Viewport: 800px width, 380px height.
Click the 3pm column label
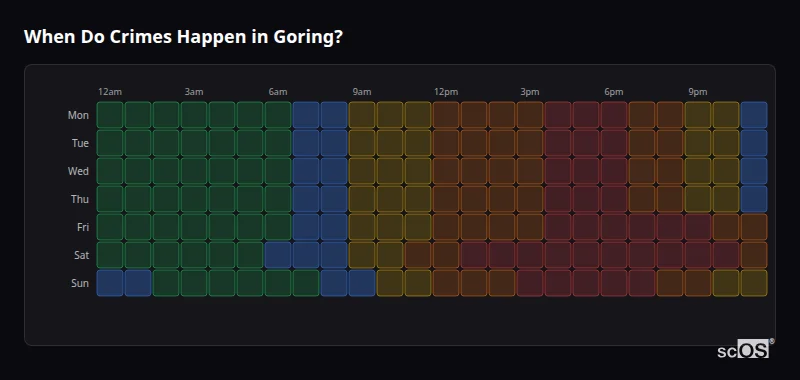[530, 92]
